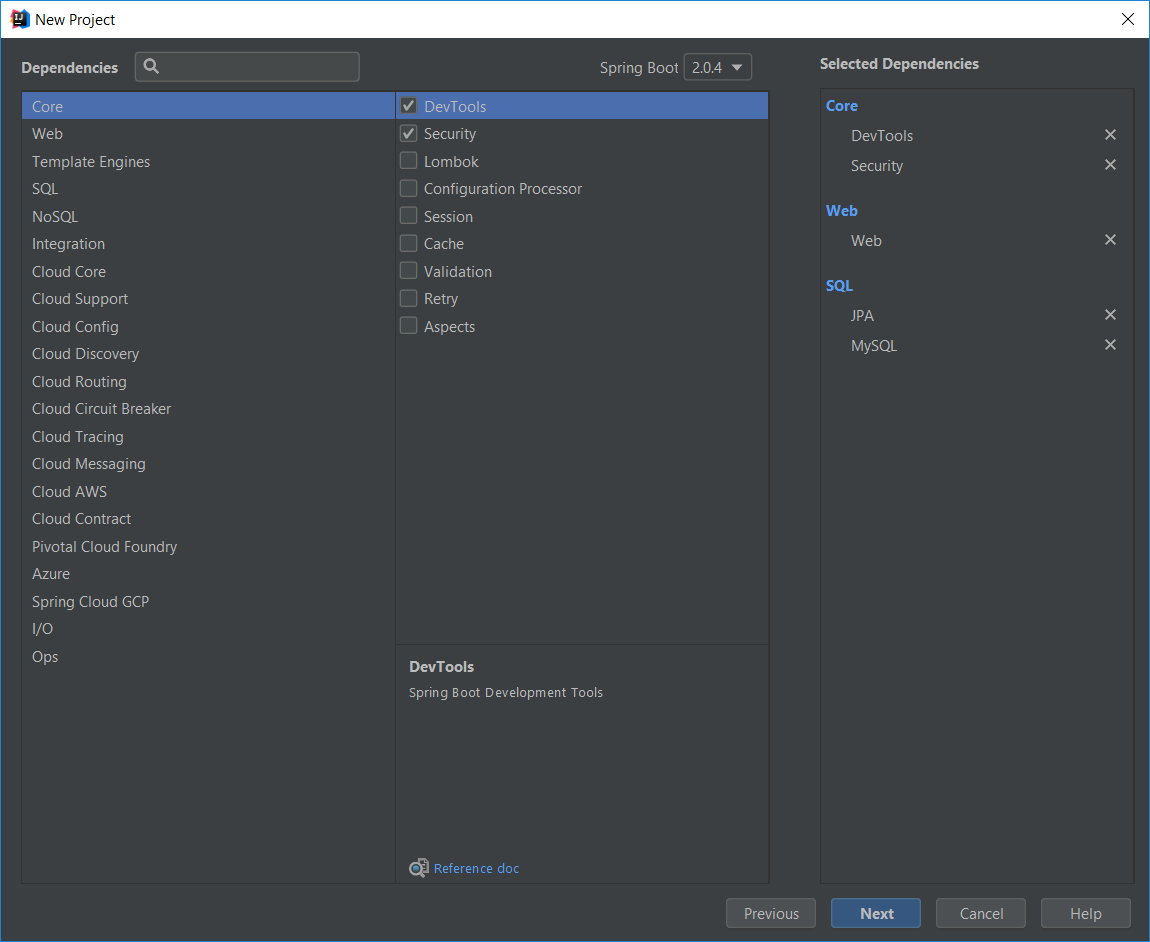The width and height of the screenshot is (1150, 942).
Task: Open the Cloud AWS category
Action: (x=208, y=492)
